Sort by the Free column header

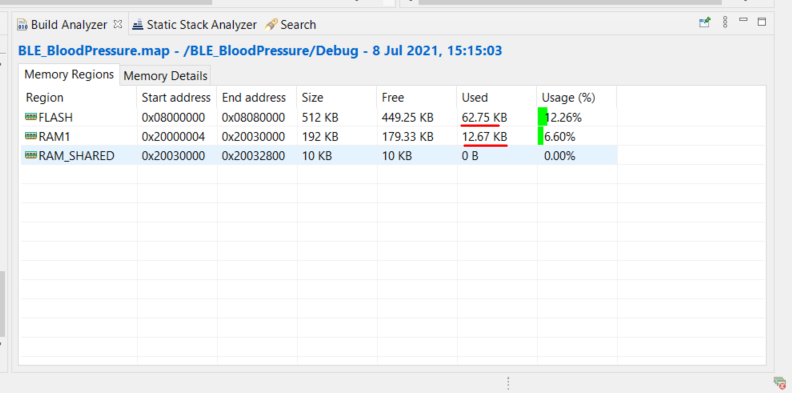(417, 97)
